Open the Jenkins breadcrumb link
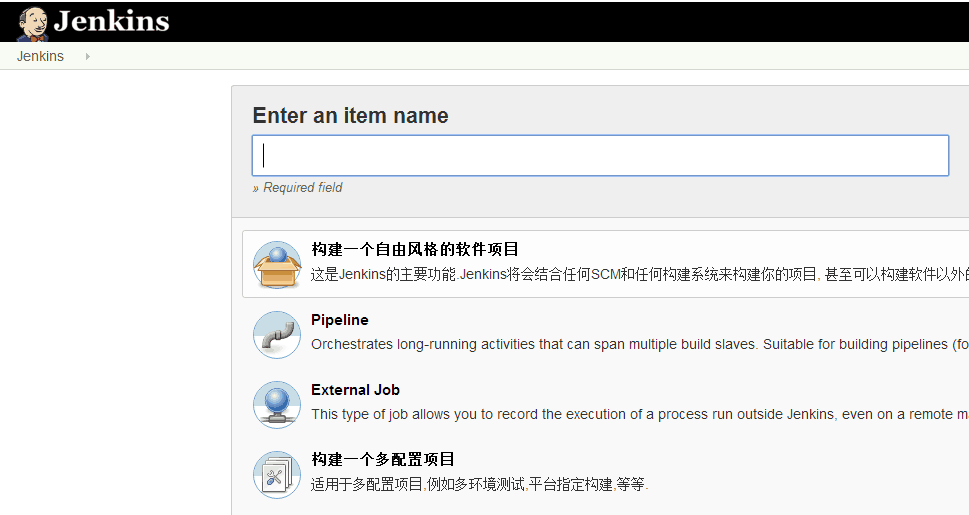Screen dimensions: 969x515 pyautogui.click(x=40, y=56)
